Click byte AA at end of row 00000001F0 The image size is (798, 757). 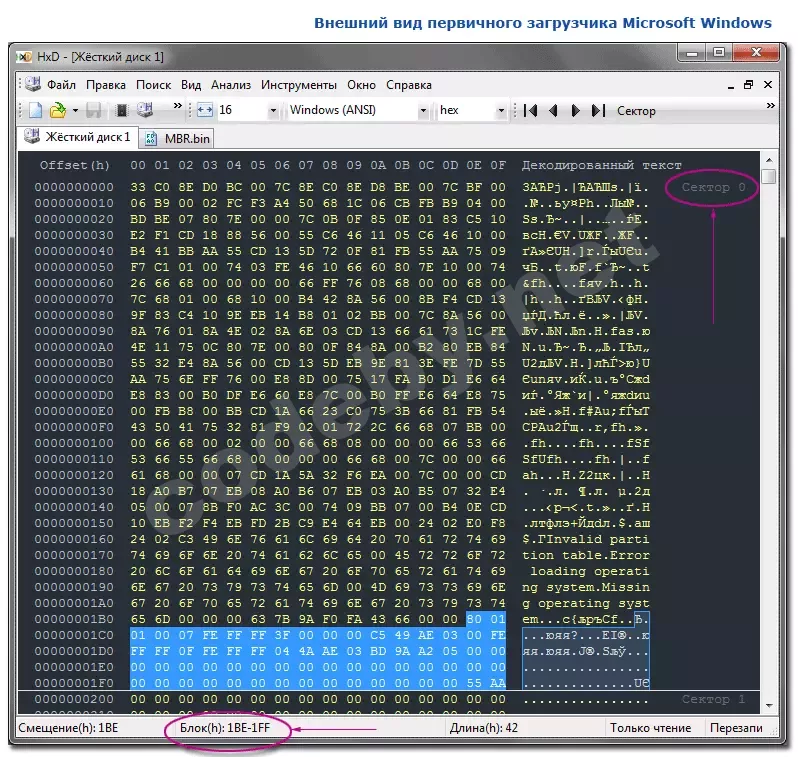tap(498, 683)
